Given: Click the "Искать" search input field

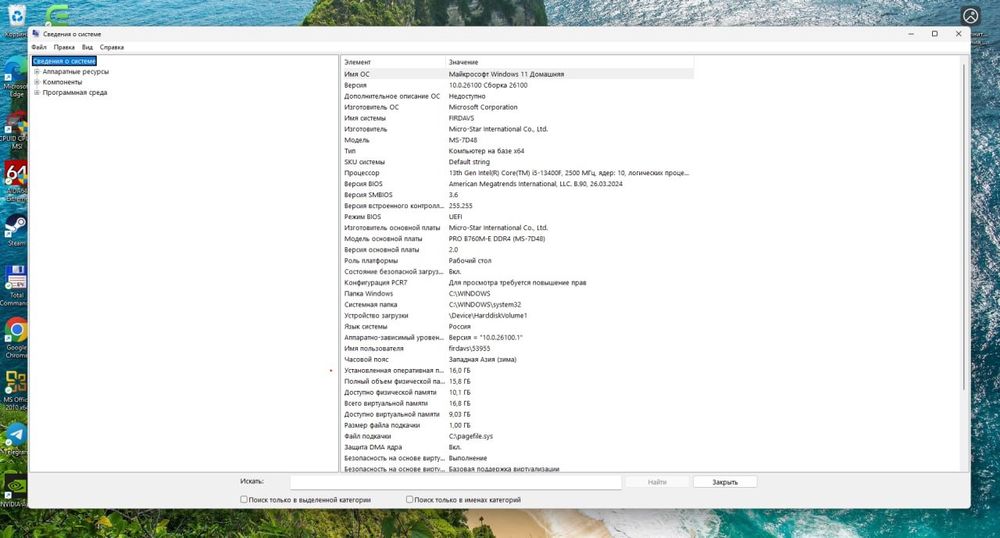Looking at the screenshot, I should 455,482.
